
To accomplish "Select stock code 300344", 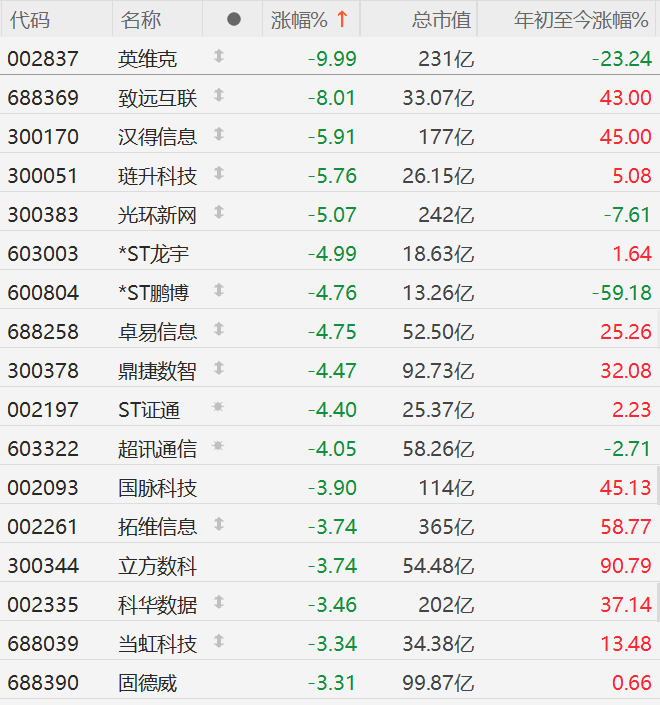I will [x=43, y=566].
